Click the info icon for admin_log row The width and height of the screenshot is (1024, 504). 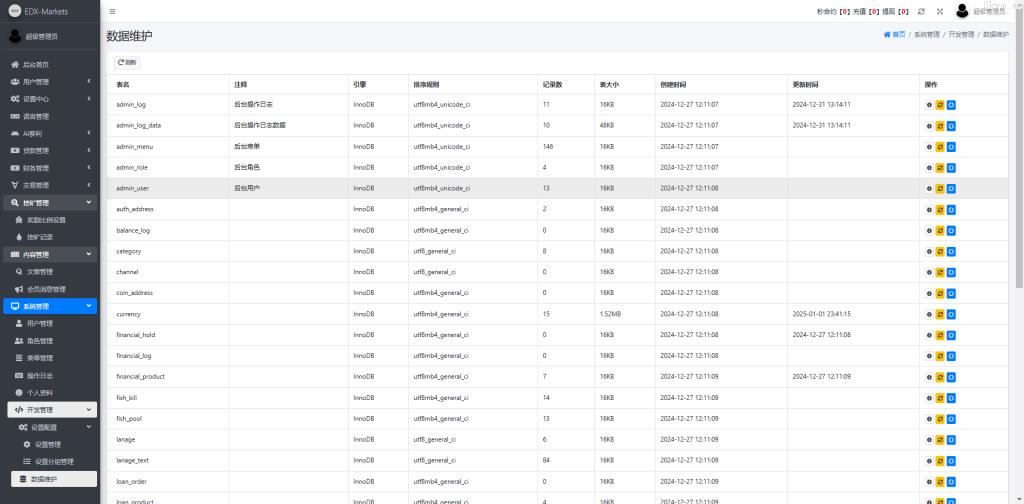pyautogui.click(x=929, y=104)
